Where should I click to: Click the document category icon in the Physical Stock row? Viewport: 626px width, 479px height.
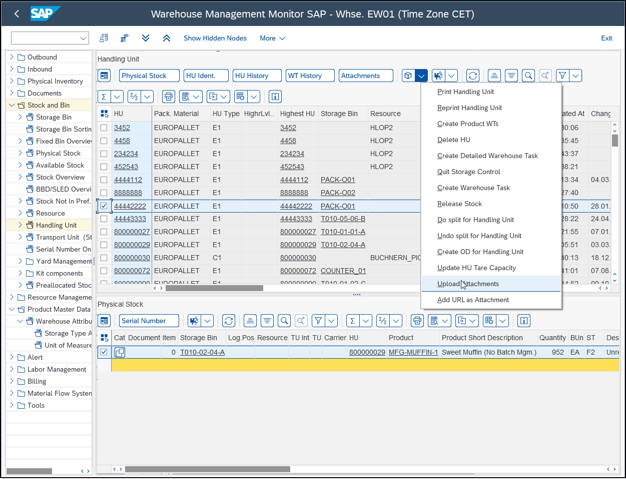tap(119, 352)
